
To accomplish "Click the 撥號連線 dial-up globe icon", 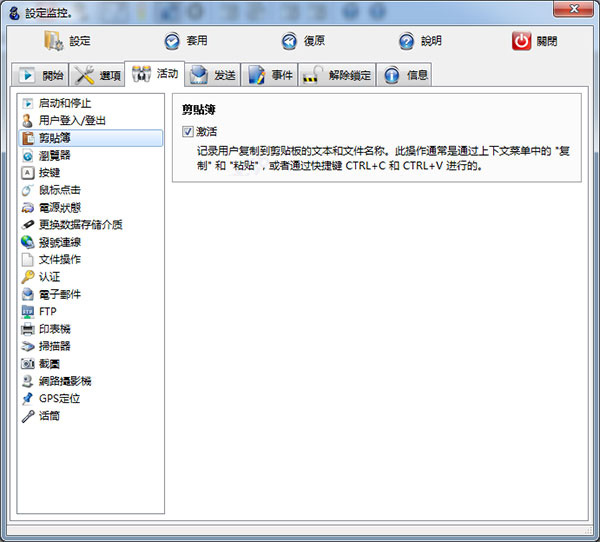I will (28, 242).
